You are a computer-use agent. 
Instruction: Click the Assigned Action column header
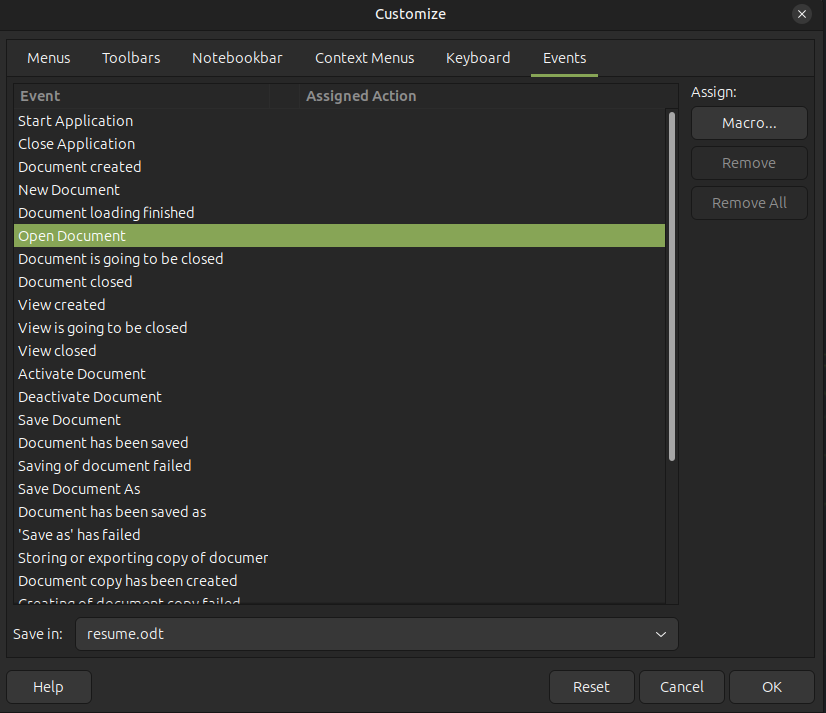(x=361, y=96)
